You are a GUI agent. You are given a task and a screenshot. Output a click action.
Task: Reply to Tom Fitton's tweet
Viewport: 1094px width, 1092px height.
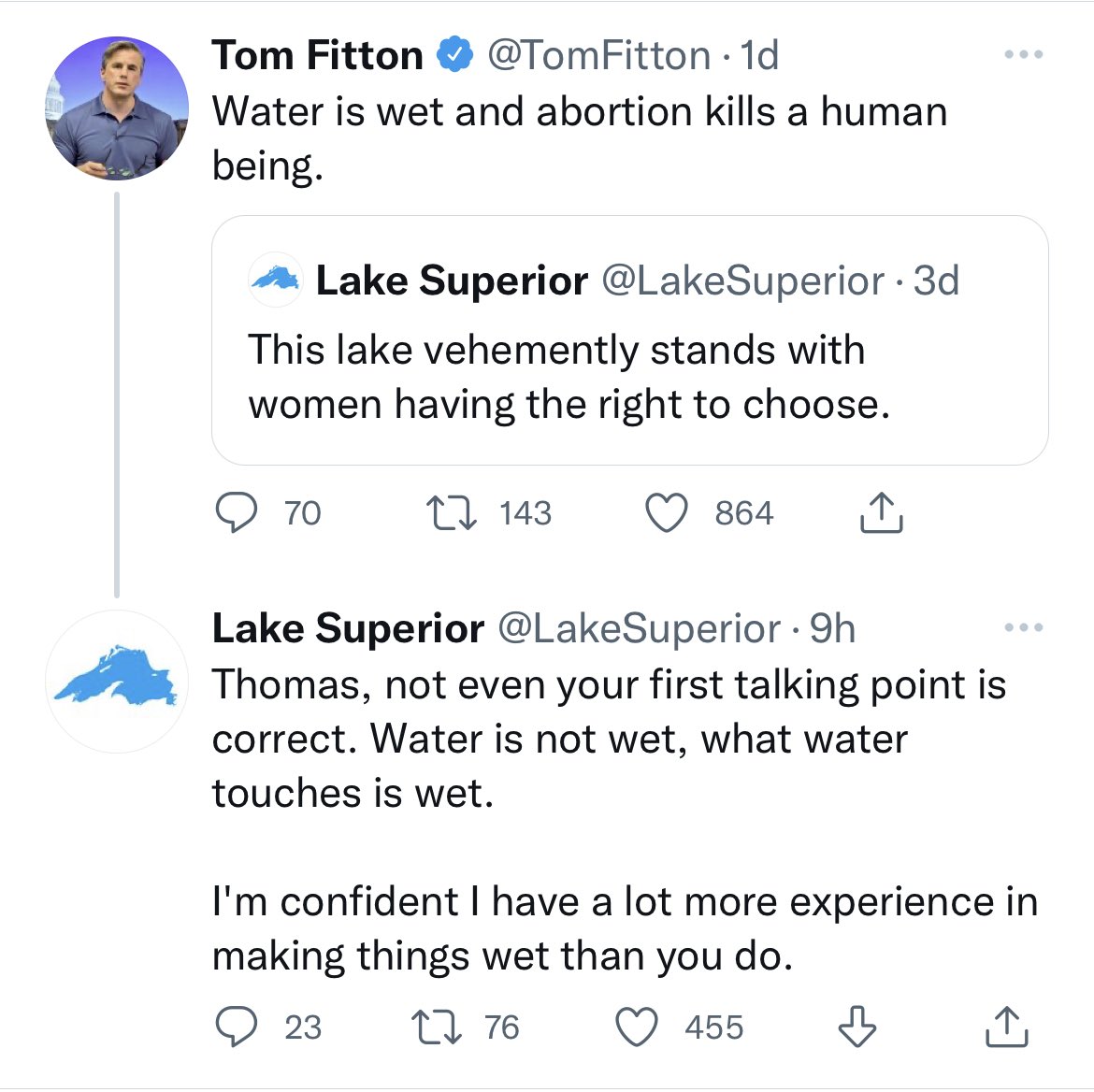click(237, 513)
